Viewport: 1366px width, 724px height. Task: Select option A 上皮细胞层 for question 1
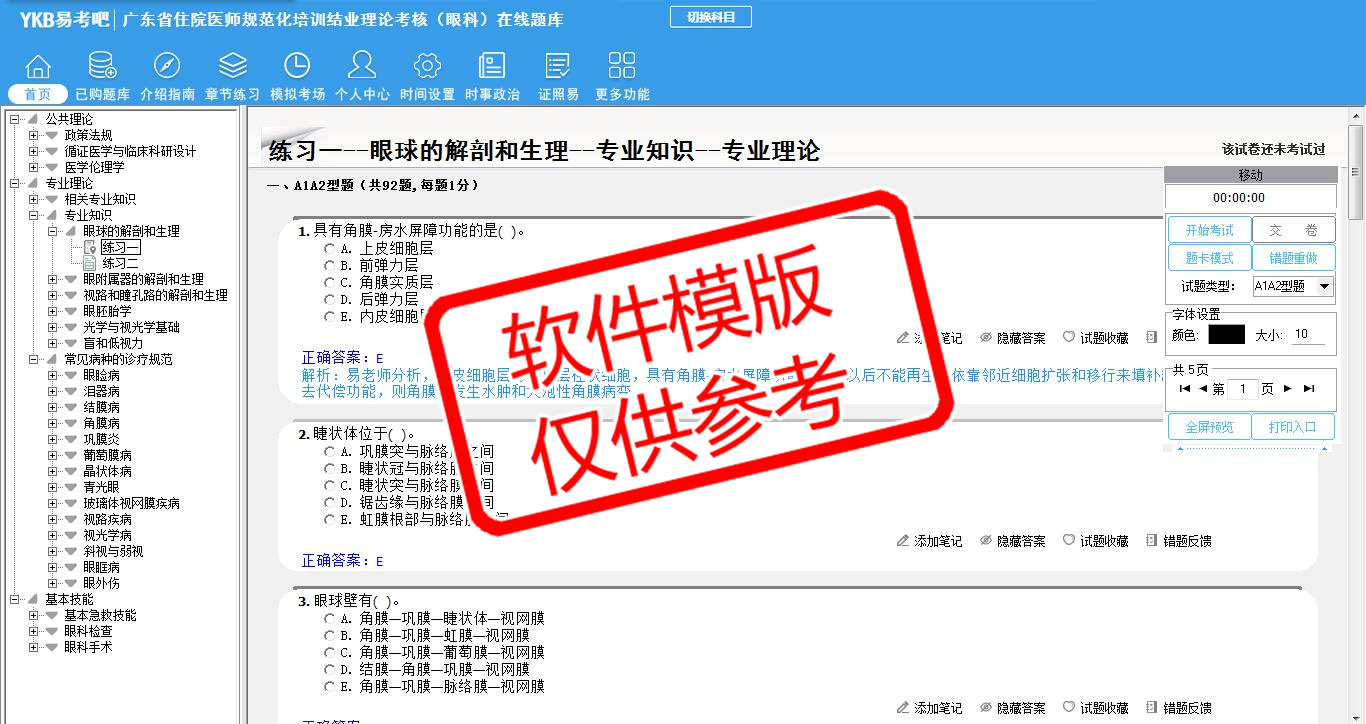(x=329, y=249)
